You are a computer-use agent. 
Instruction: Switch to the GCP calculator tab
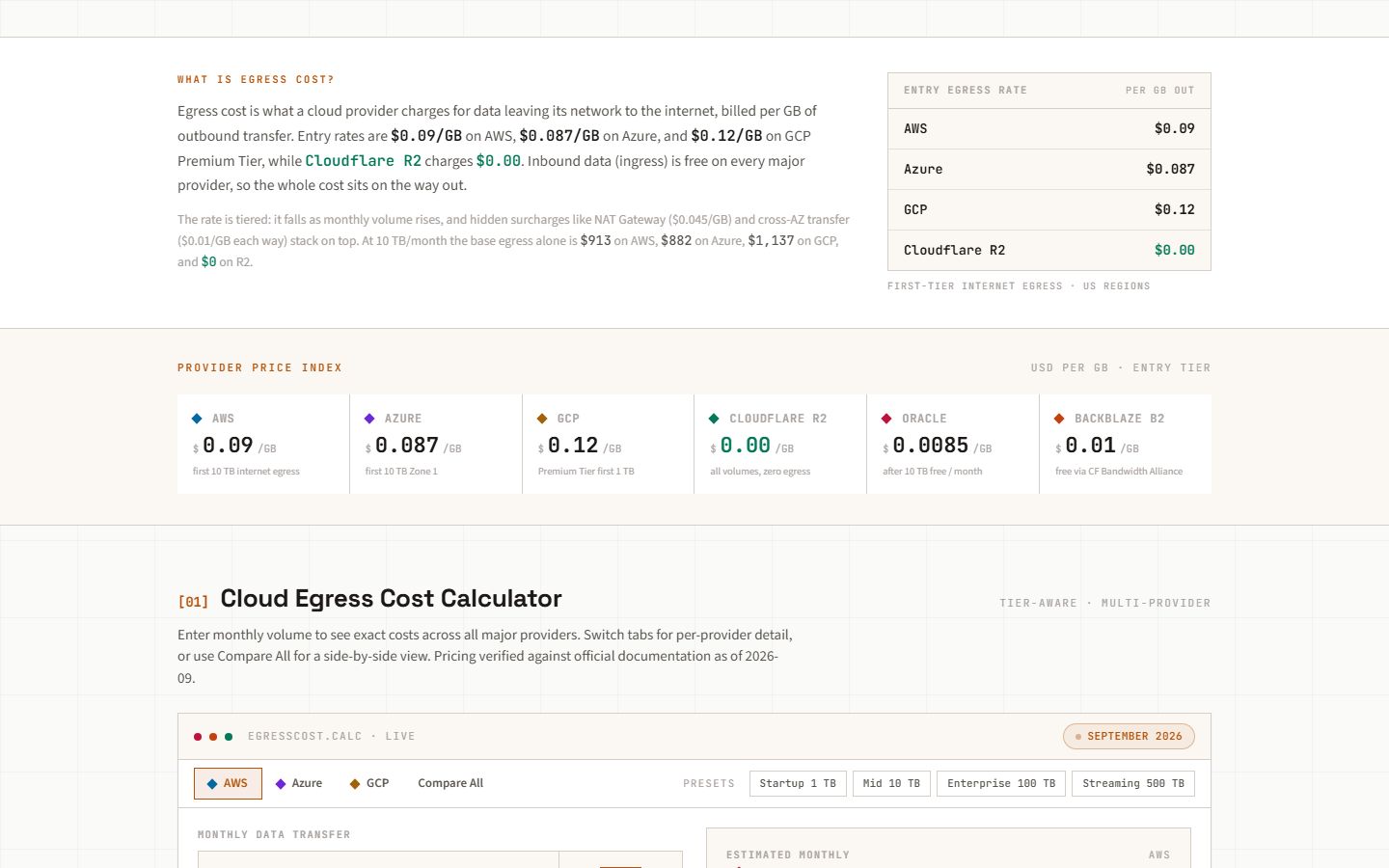[369, 783]
